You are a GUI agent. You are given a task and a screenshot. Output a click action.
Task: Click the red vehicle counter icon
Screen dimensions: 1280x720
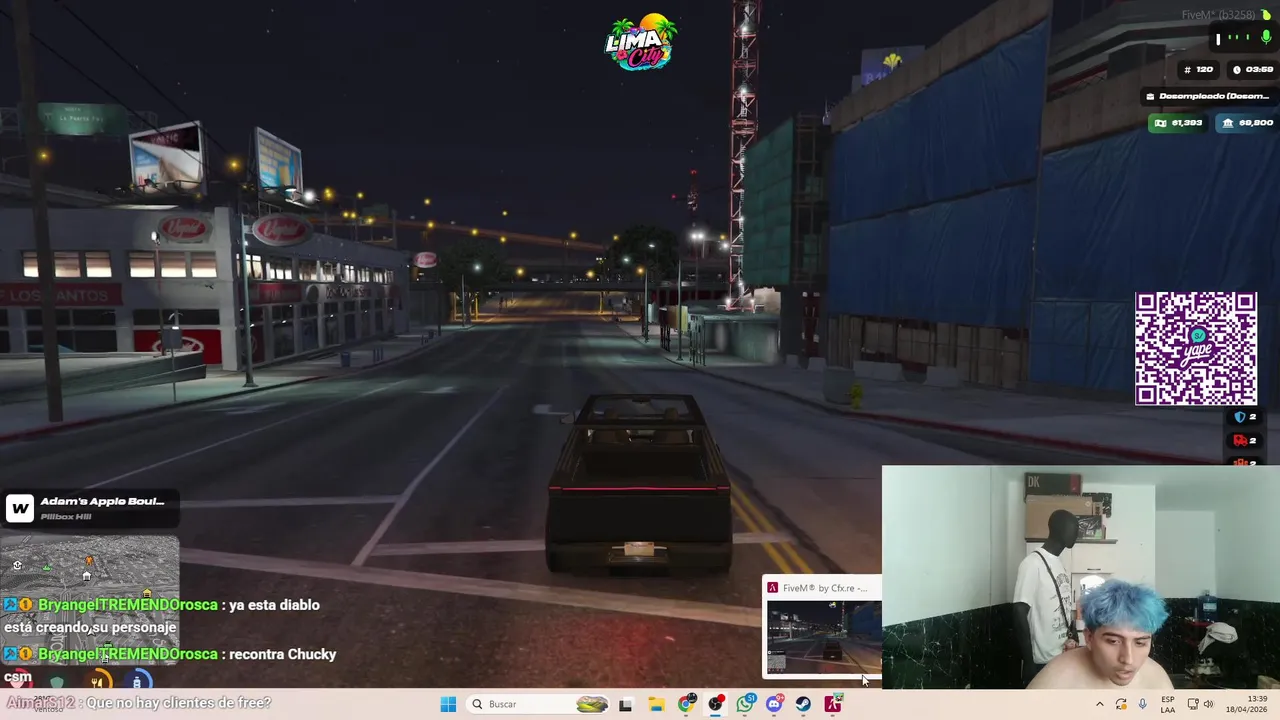(1240, 441)
